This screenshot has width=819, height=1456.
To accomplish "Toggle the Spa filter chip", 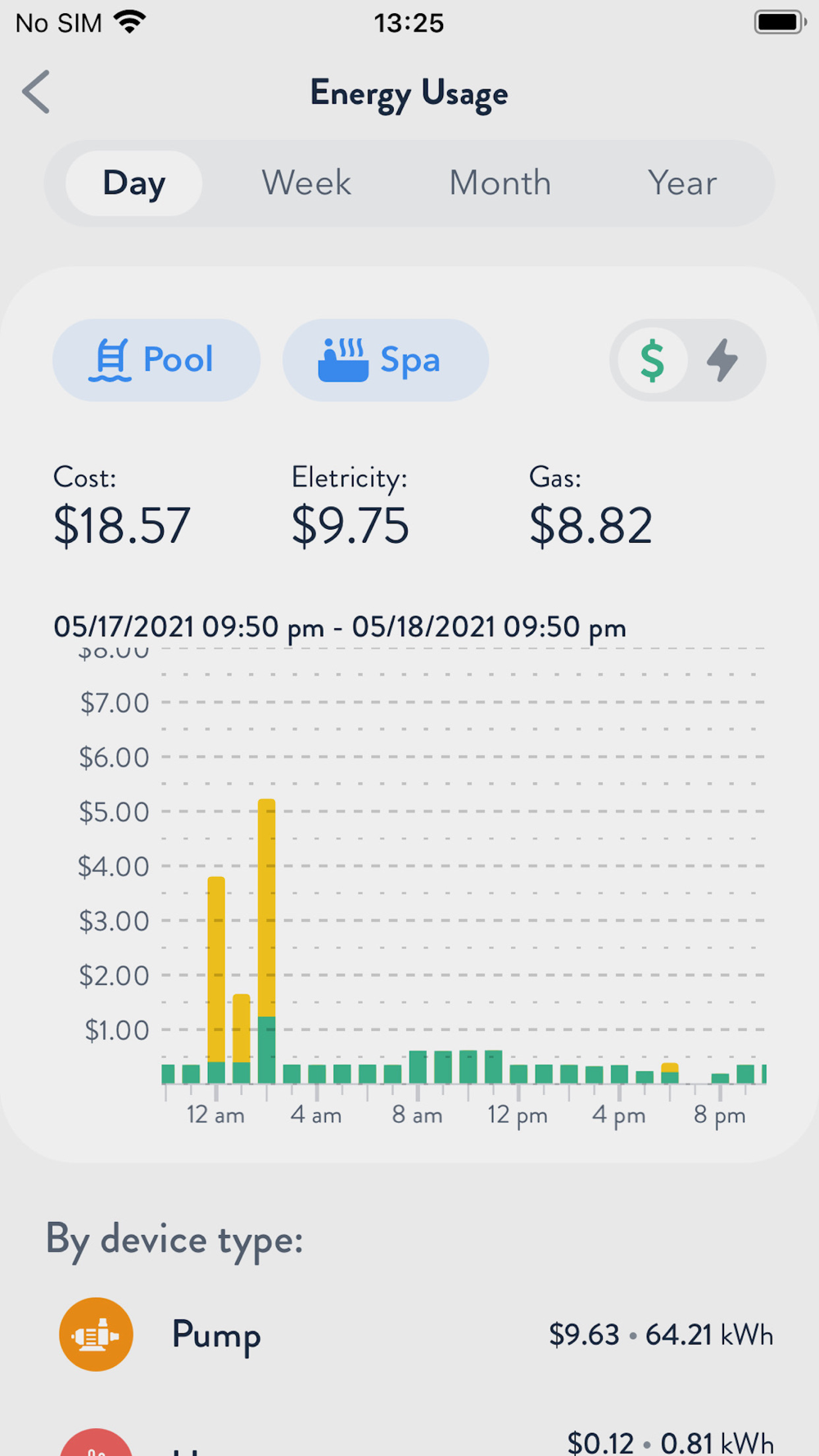I will pyautogui.click(x=386, y=360).
